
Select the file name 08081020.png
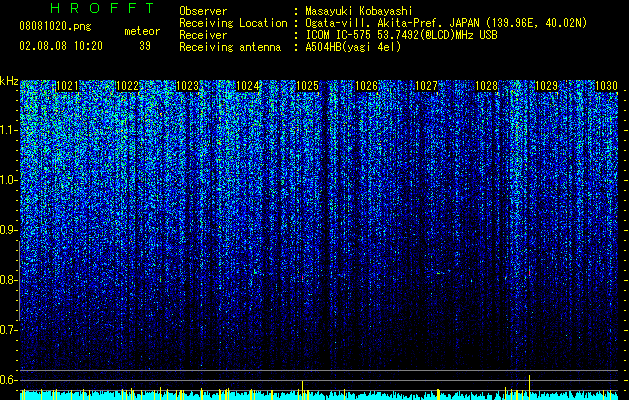pos(55,26)
